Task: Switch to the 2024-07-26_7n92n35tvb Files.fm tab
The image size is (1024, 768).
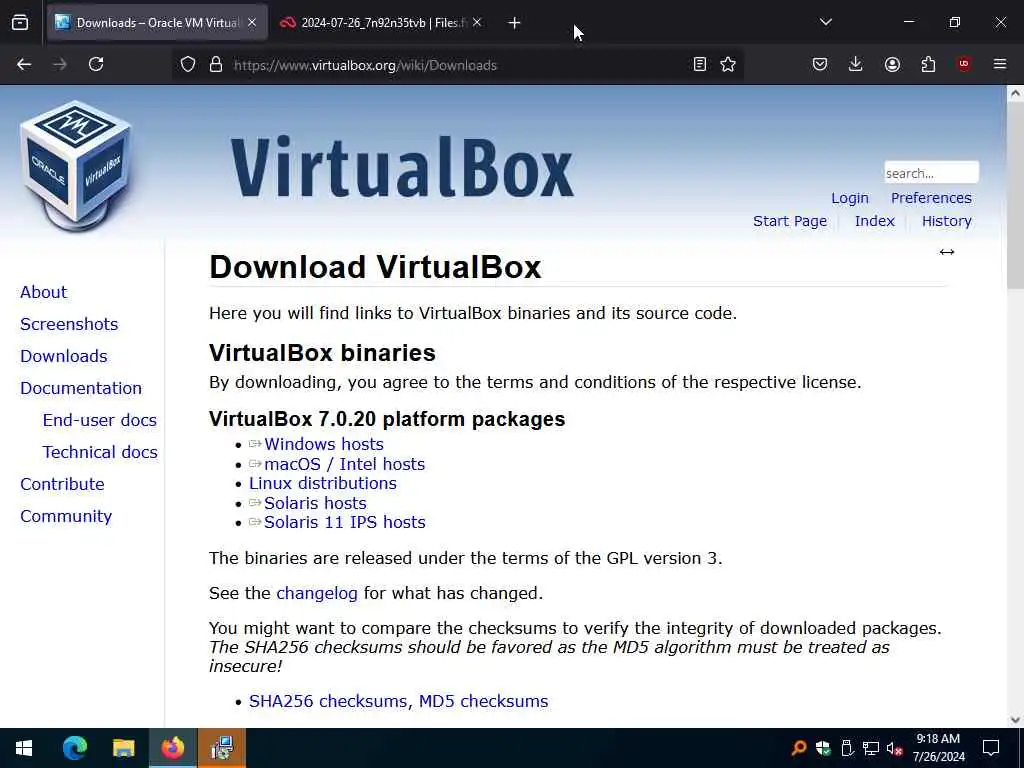Action: coord(381,23)
